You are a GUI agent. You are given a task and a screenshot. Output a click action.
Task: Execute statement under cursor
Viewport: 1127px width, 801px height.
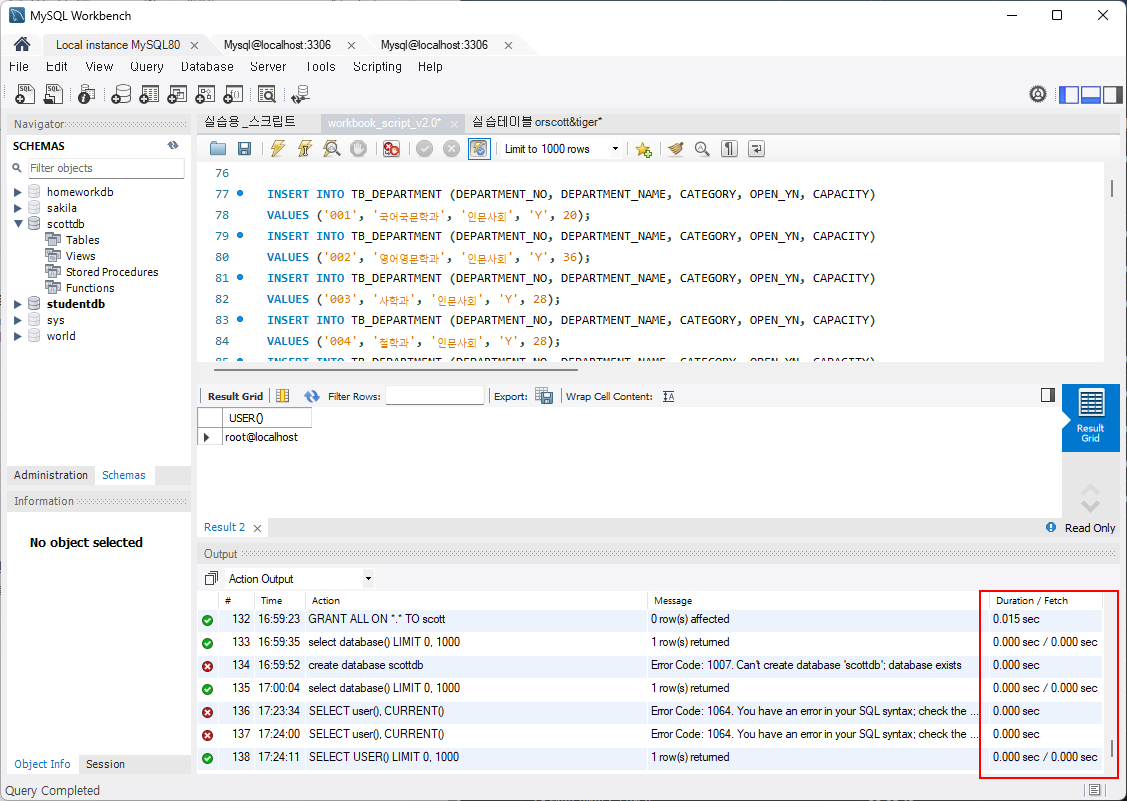tap(305, 149)
